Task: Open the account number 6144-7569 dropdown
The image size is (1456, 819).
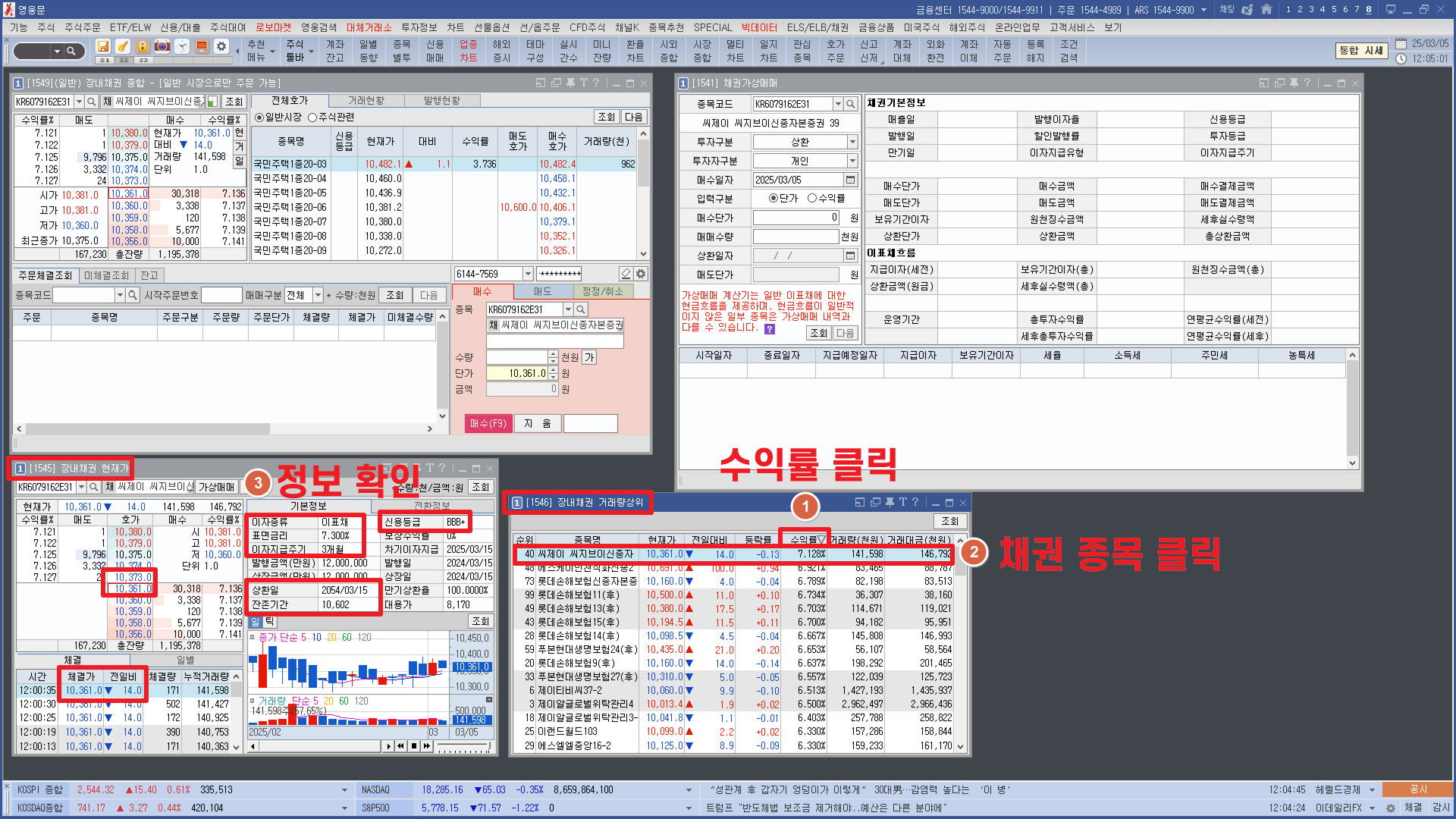Action: [528, 274]
